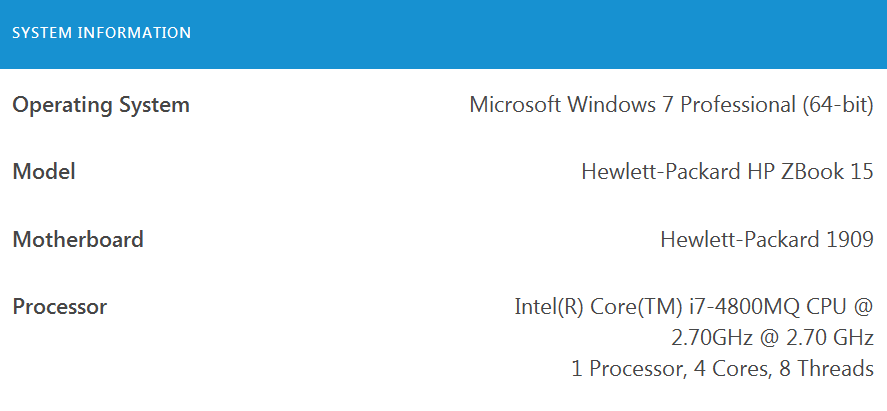The image size is (887, 411).
Task: Click the 2.70GHz @ 2.70 GHz line
Action: [773, 337]
